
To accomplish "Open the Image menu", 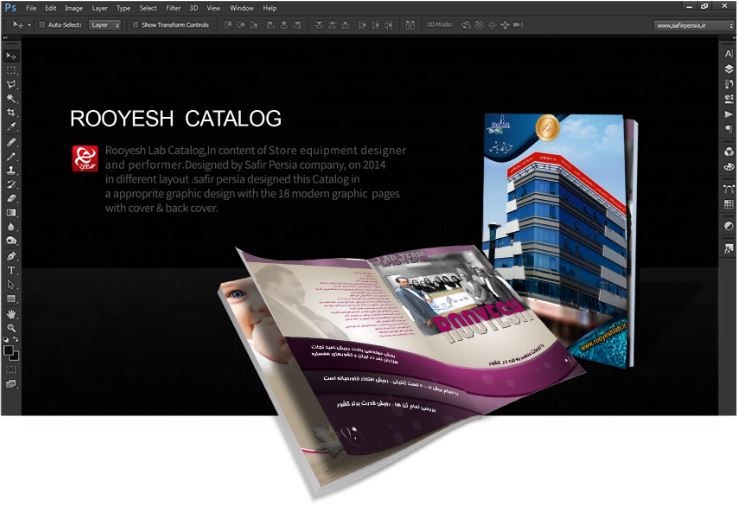I will [x=72, y=8].
